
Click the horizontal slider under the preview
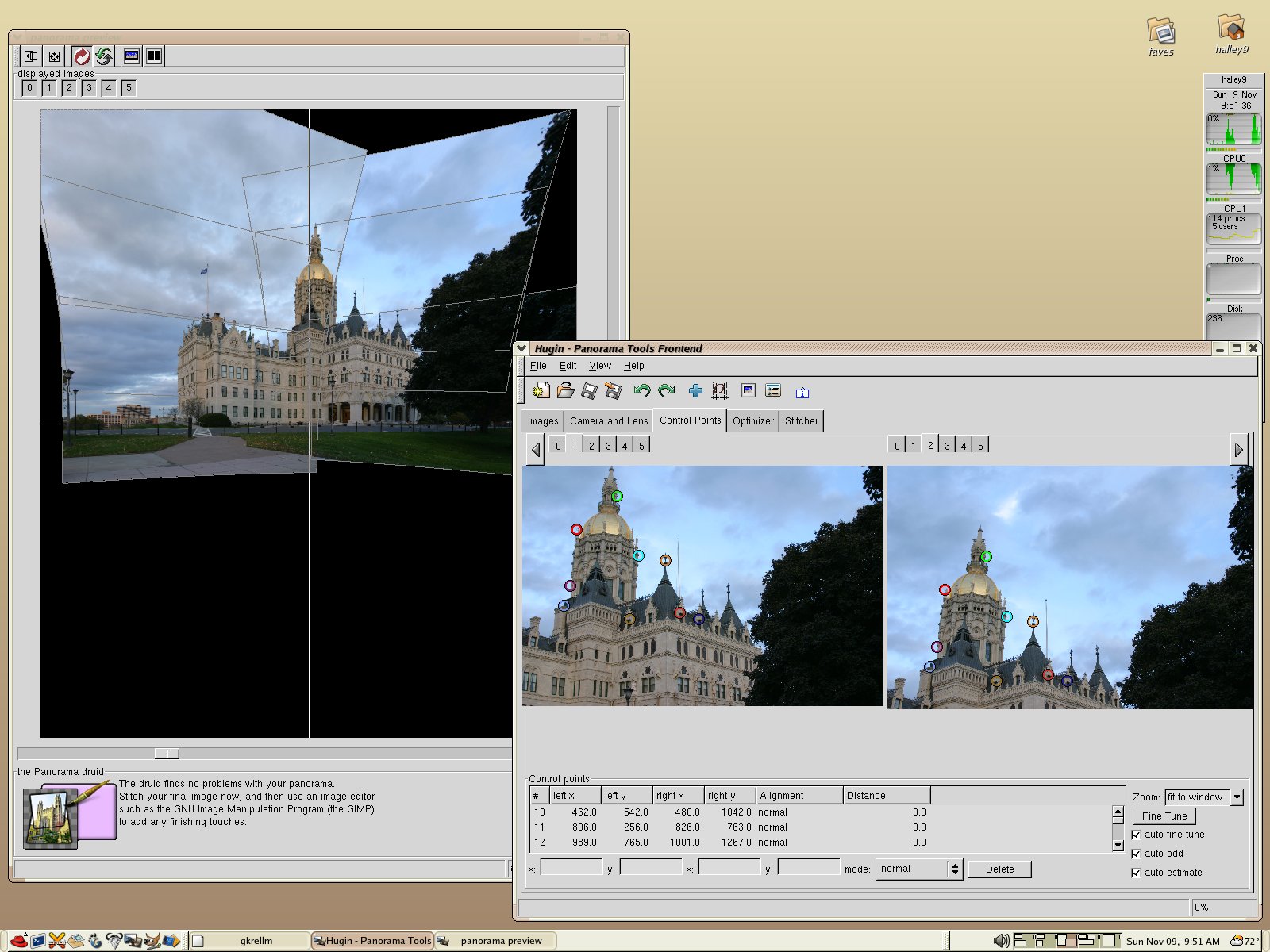167,753
